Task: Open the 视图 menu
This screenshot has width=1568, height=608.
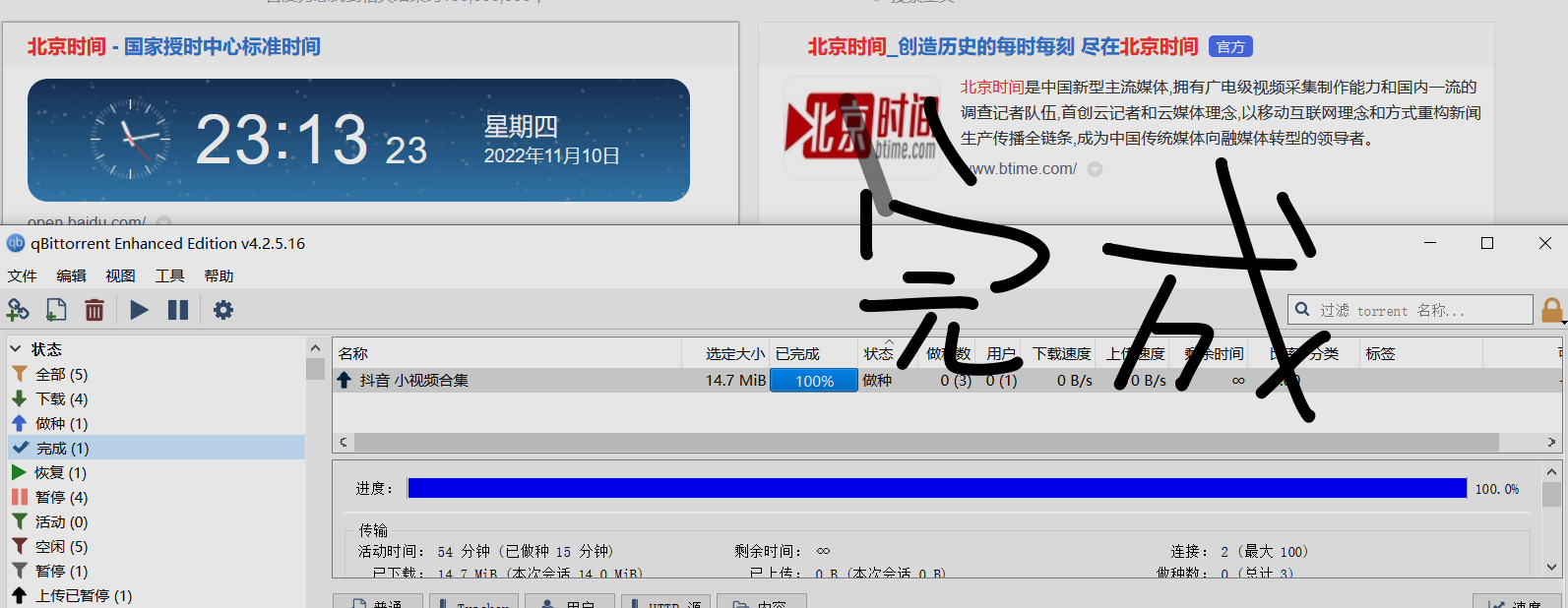Action: (x=120, y=276)
